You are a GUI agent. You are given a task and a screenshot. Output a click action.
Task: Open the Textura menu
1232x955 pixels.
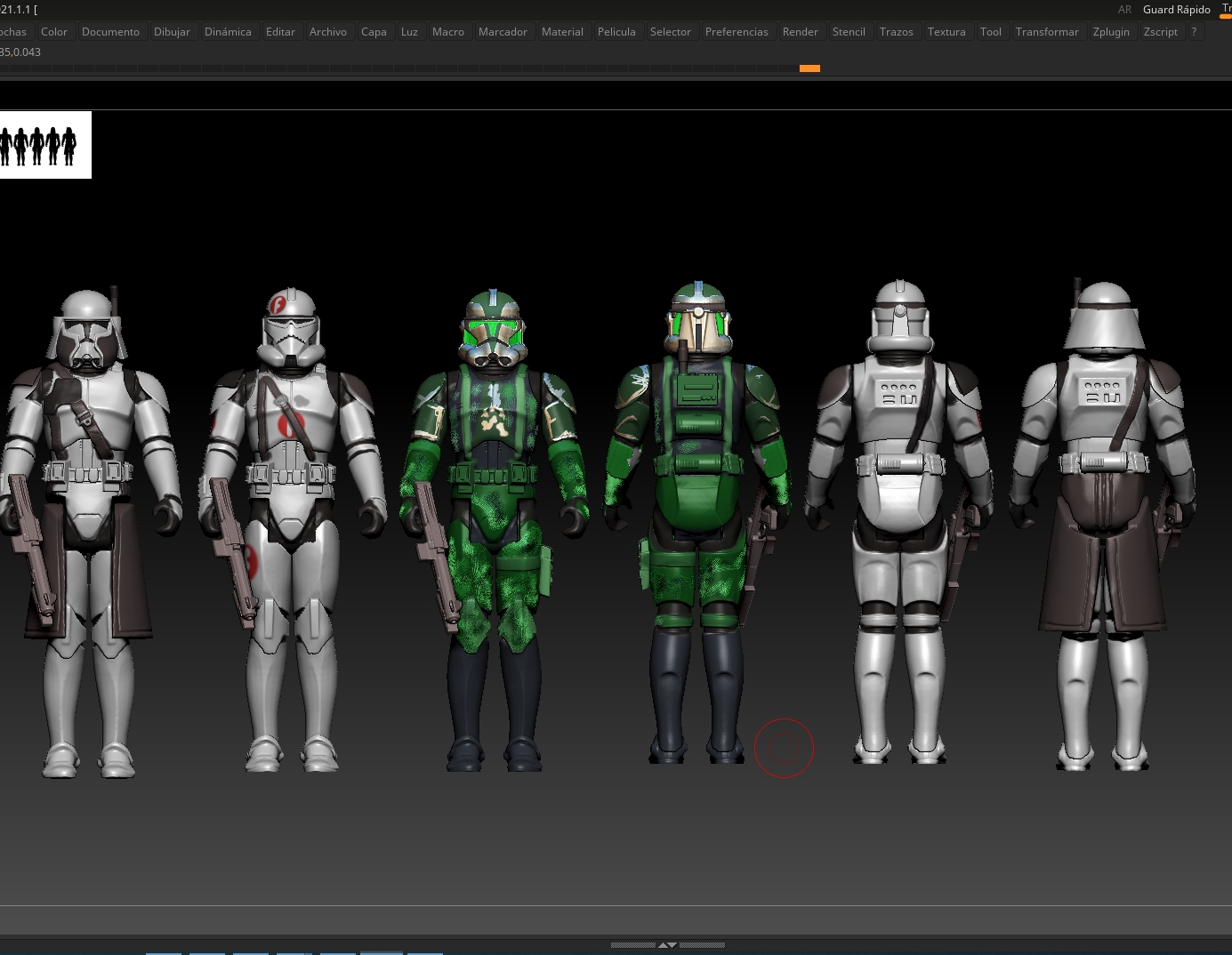(x=946, y=31)
